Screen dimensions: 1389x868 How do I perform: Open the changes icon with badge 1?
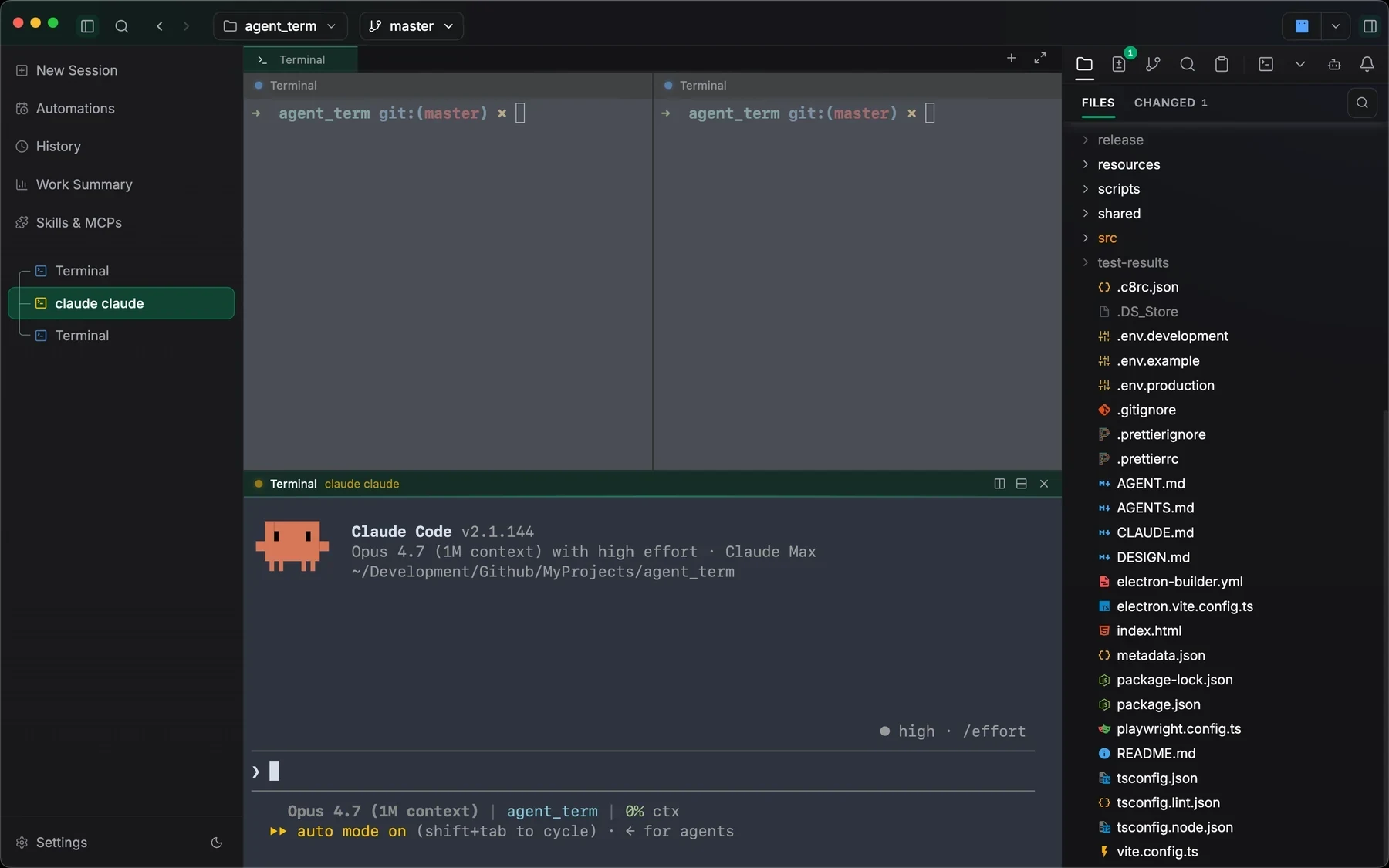click(x=1119, y=64)
